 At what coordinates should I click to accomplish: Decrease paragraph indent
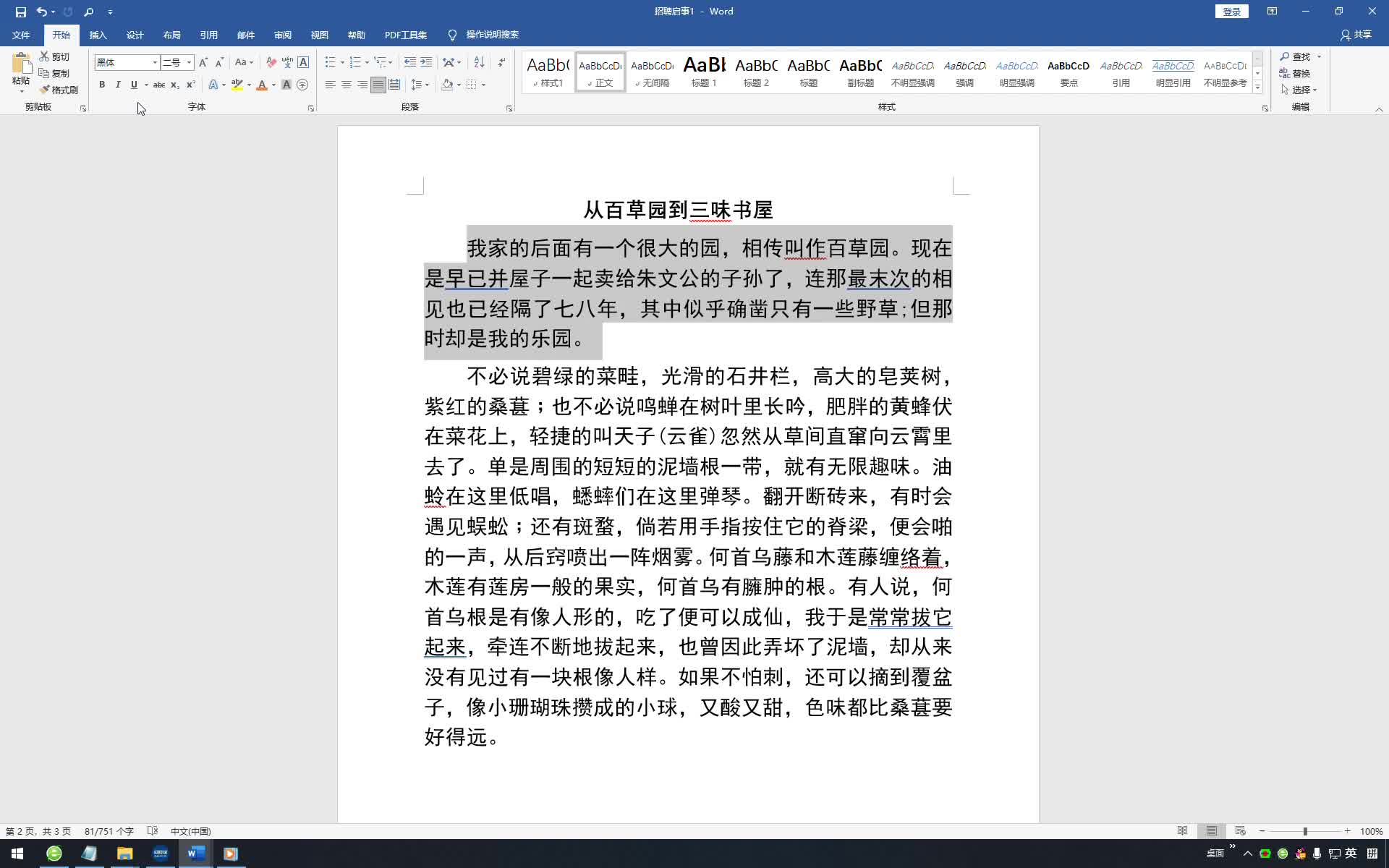pos(409,62)
